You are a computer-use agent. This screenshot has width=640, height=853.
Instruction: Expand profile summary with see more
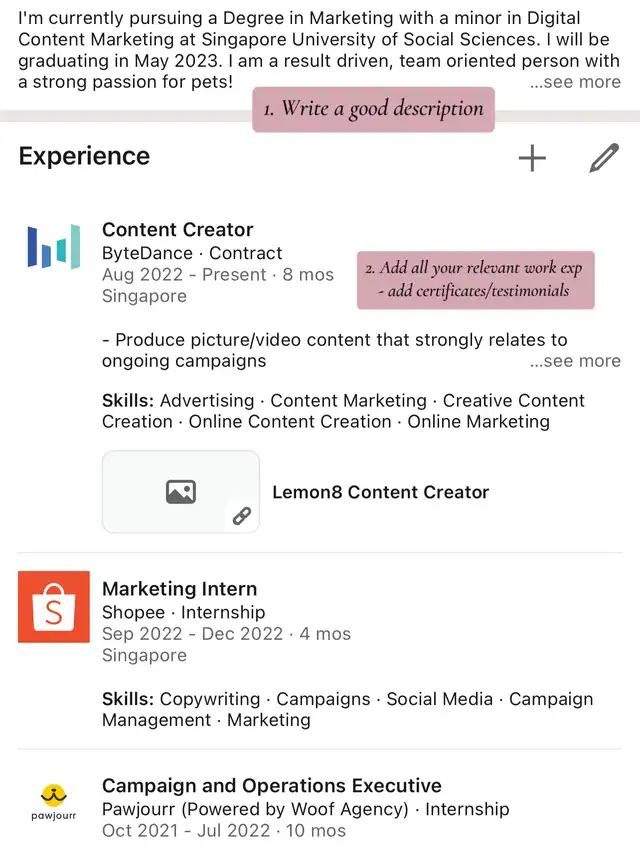coord(575,82)
